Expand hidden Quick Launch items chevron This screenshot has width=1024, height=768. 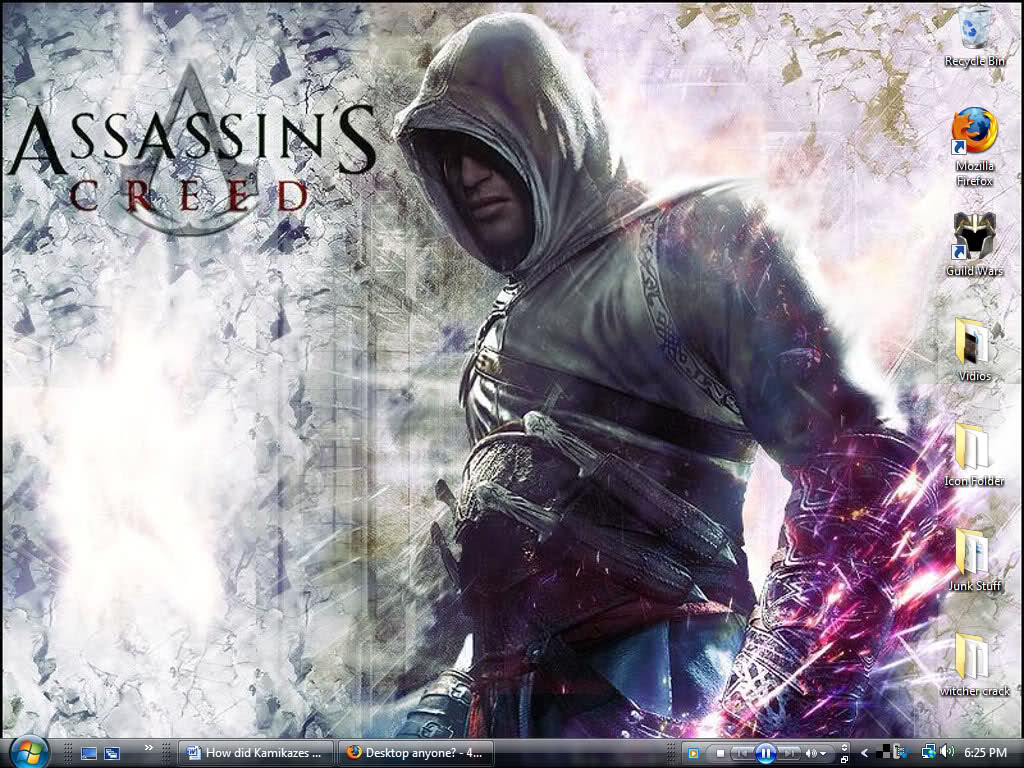(x=148, y=748)
